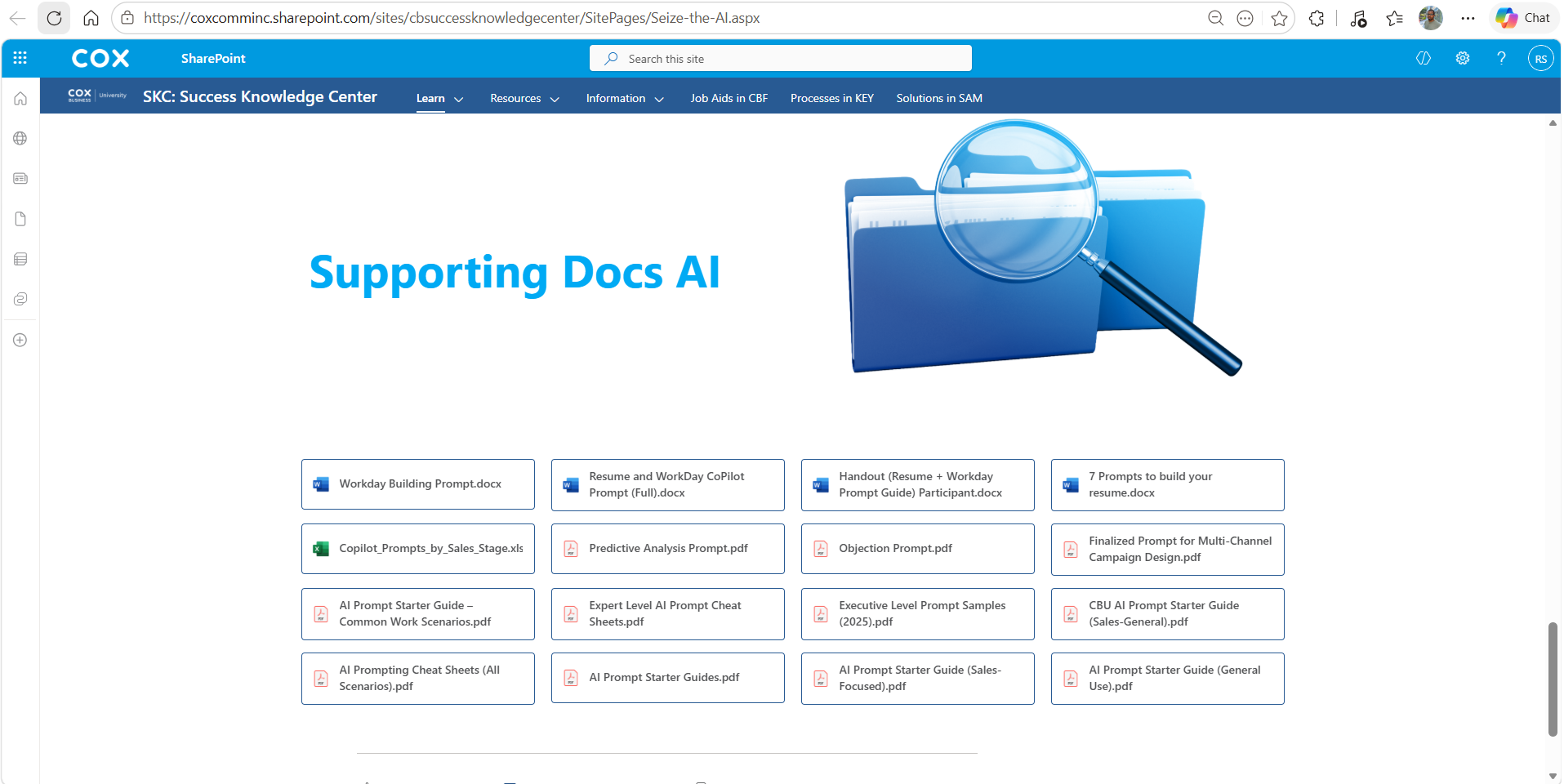
Task: Select the Resources navigation item
Action: 515,98
